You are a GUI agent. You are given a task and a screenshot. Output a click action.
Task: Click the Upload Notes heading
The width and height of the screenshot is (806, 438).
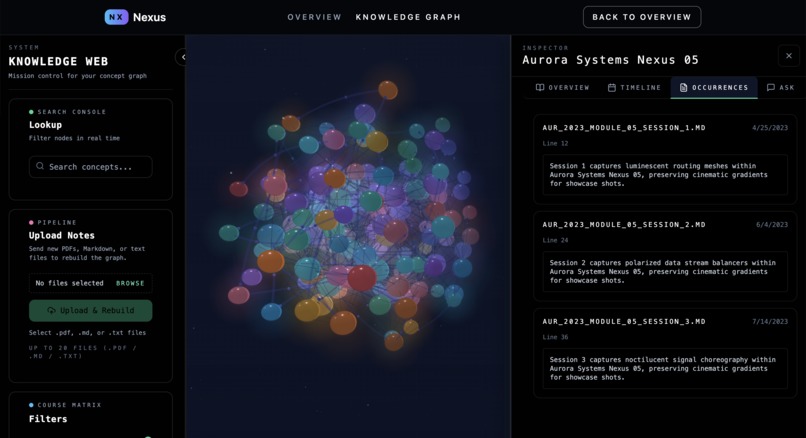(62, 235)
